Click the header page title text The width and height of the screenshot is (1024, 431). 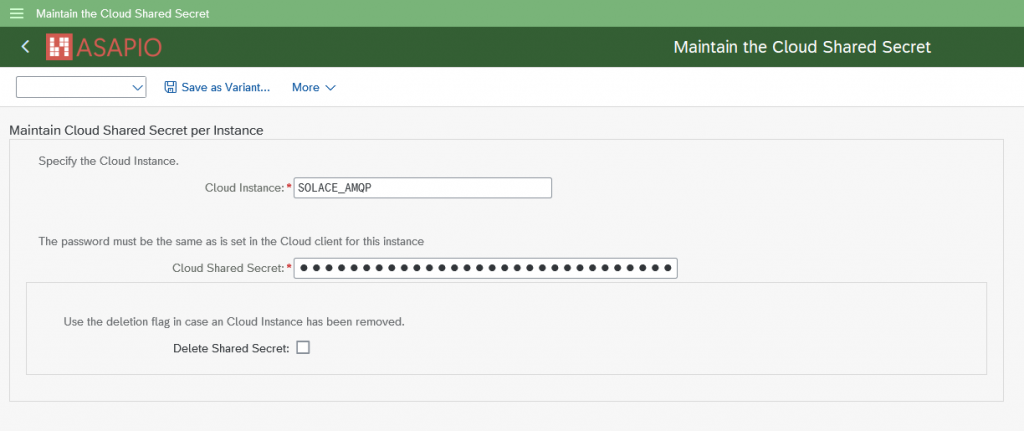coord(802,47)
